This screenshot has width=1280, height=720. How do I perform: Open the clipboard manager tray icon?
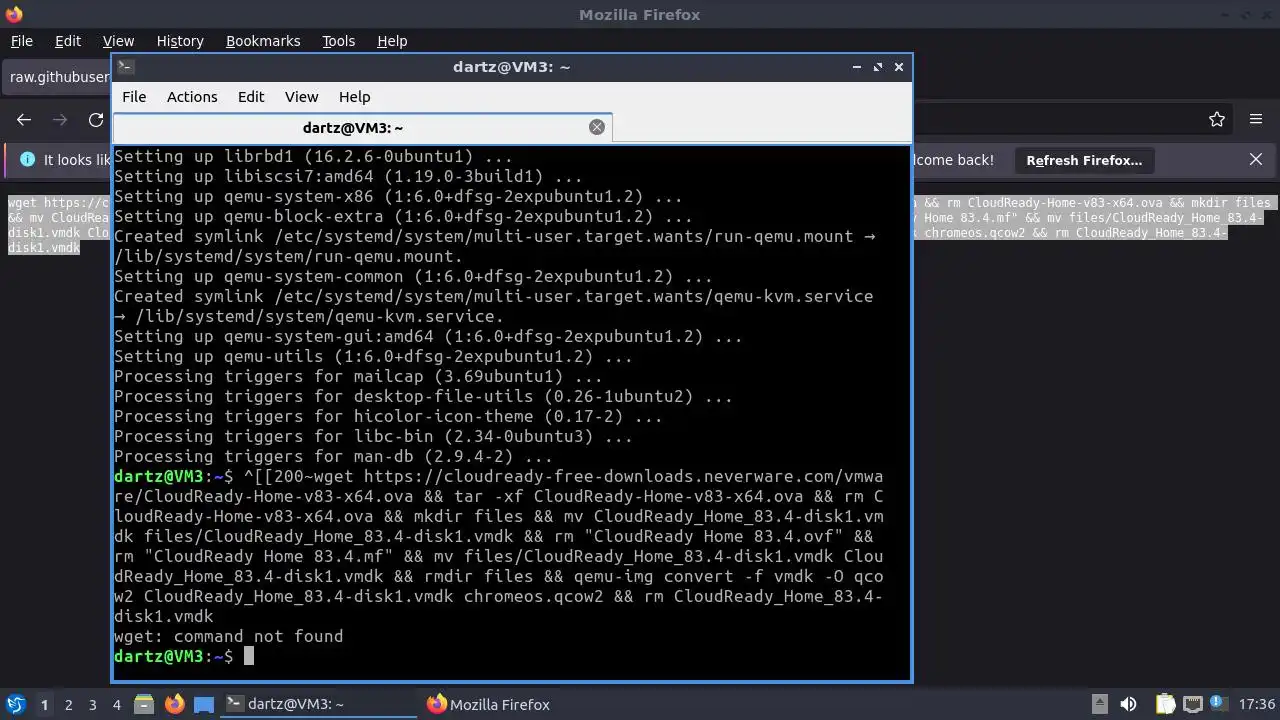tap(1164, 705)
